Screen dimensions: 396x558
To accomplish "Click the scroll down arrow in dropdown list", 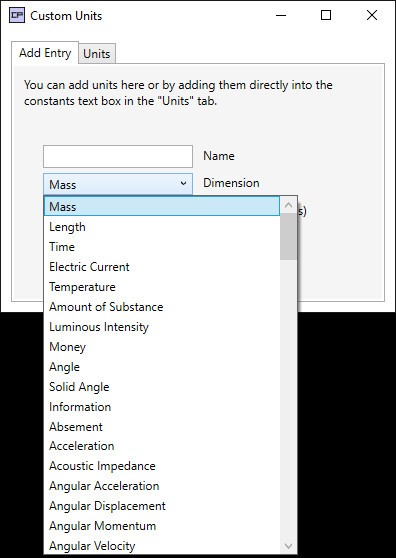I will [x=289, y=546].
